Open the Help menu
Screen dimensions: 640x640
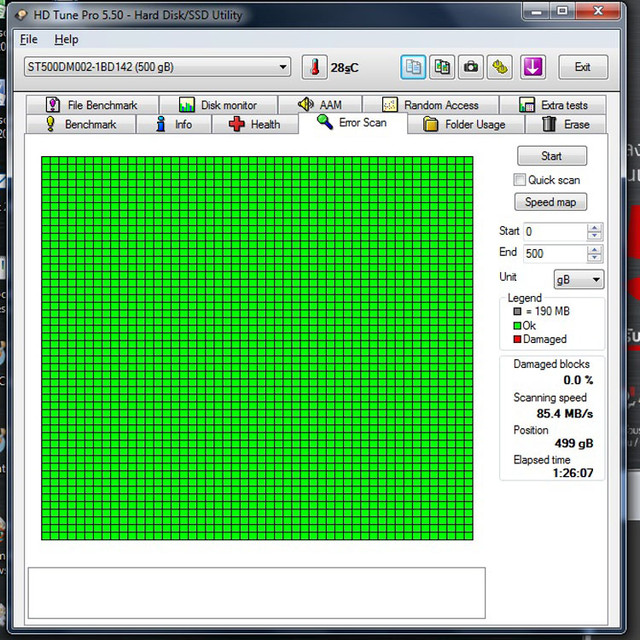(66, 40)
